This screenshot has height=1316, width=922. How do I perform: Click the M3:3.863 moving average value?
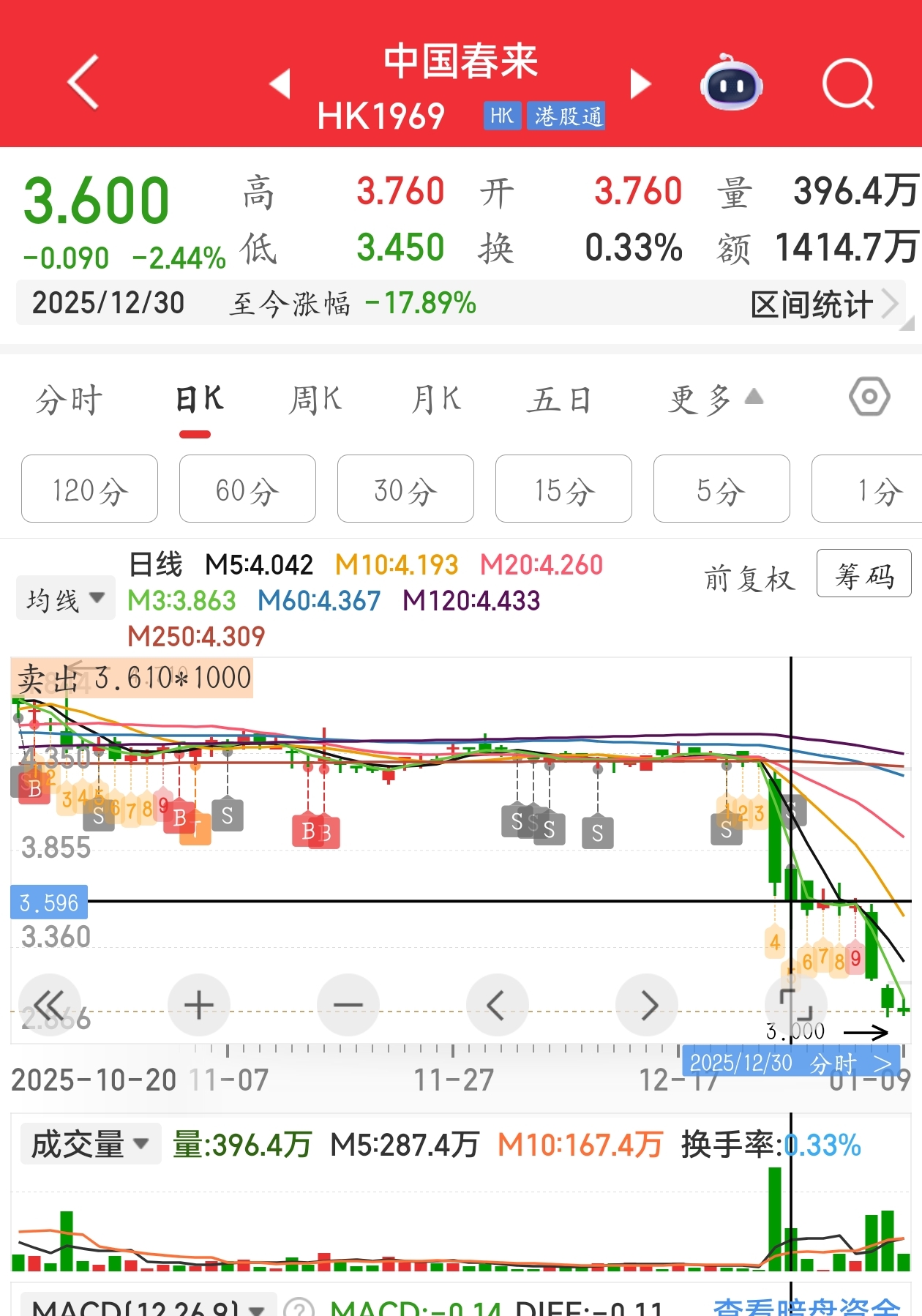pos(181,601)
